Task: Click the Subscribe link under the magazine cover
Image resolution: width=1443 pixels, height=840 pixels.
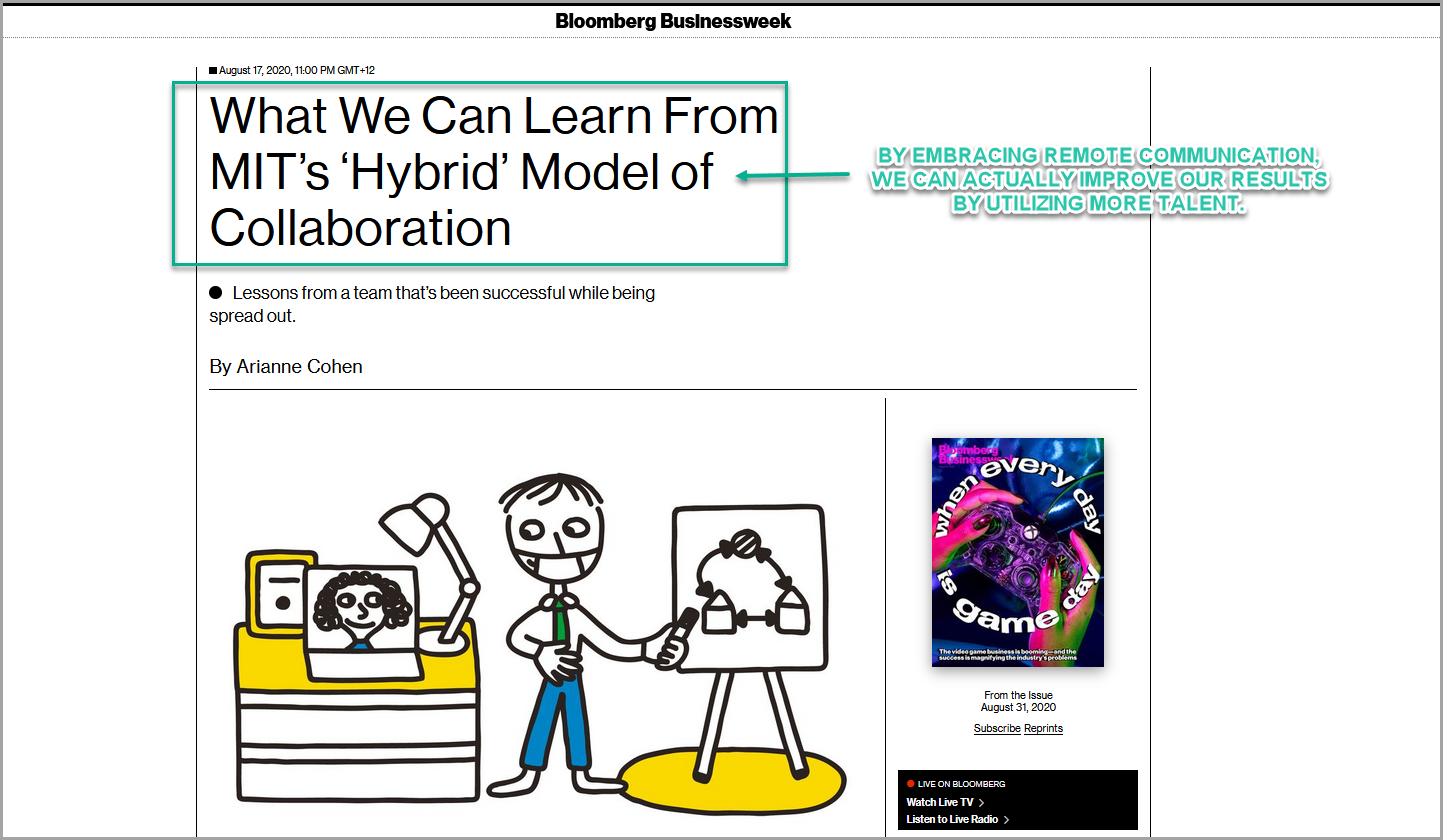Action: click(997, 729)
